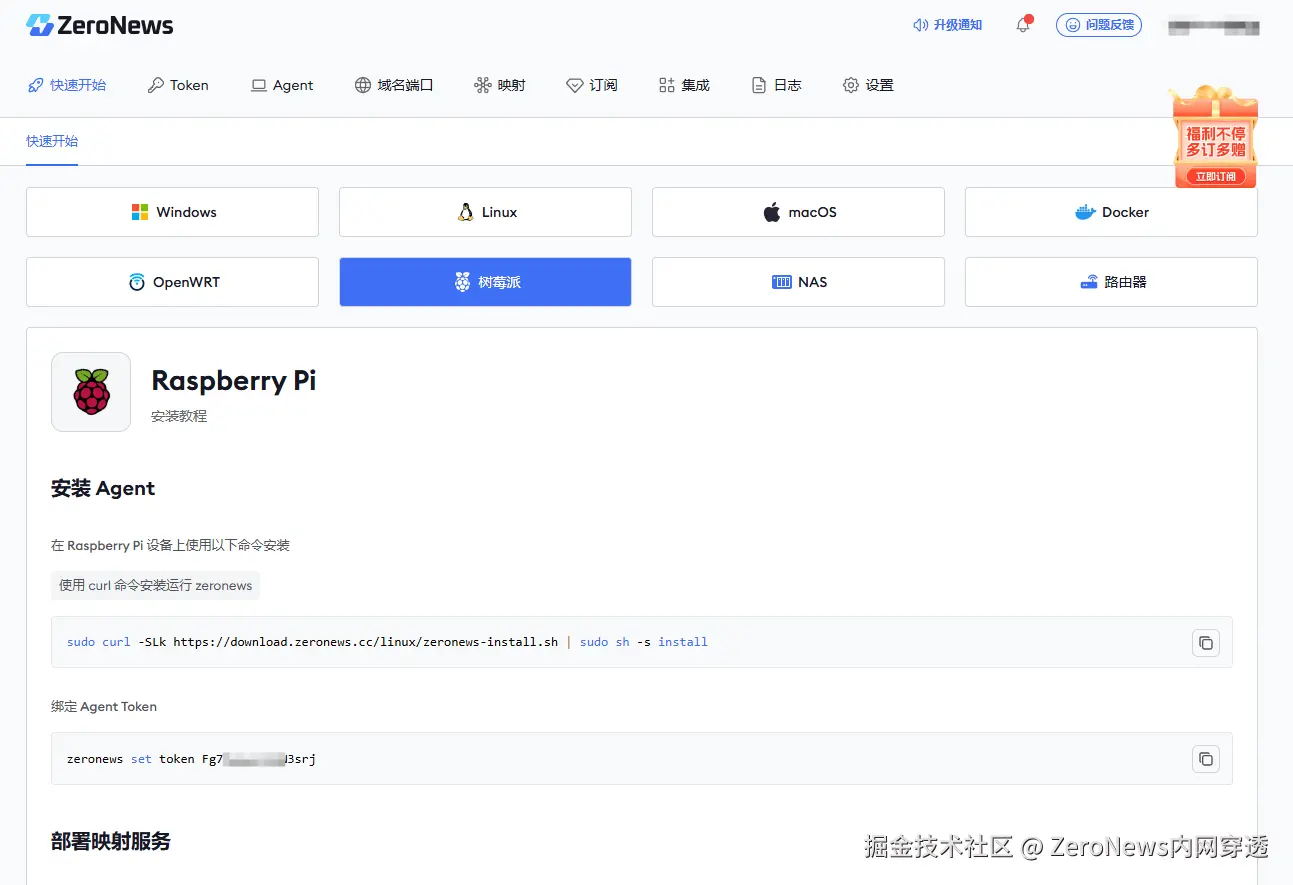
Task: Select the Windows platform option
Action: point(172,212)
